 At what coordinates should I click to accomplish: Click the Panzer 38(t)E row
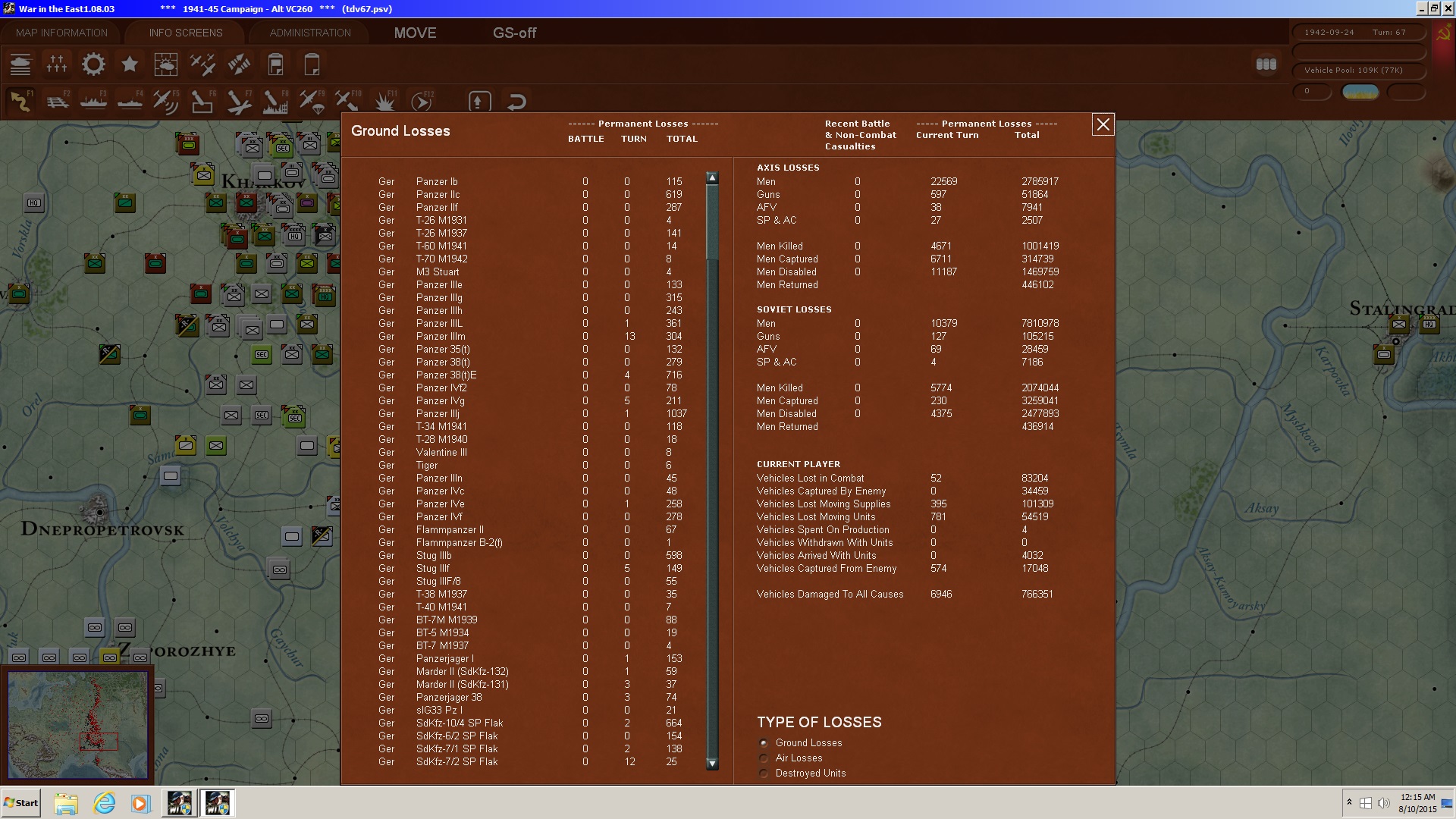pyautogui.click(x=532, y=375)
